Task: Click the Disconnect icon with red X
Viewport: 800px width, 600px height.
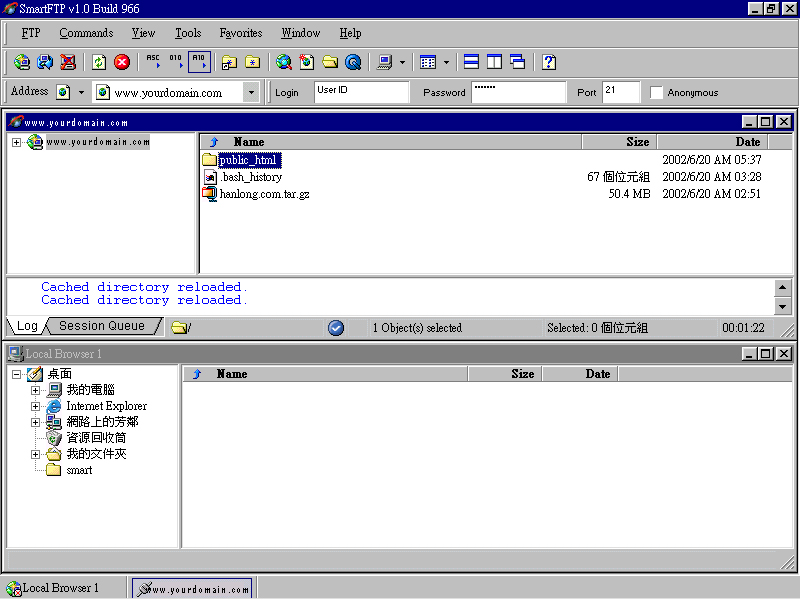Action: (68, 62)
